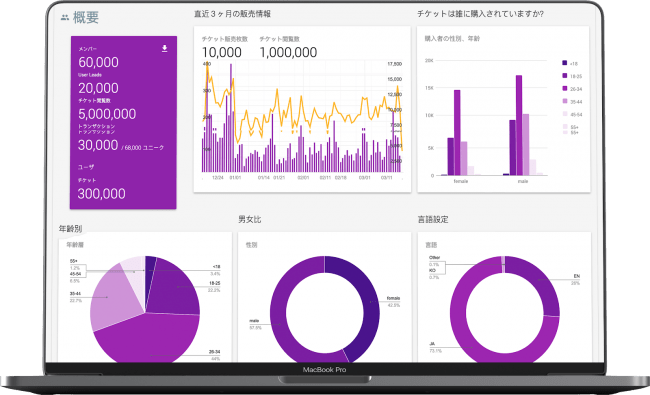Click the 35-44 legend swatch

pyautogui.click(x=564, y=101)
